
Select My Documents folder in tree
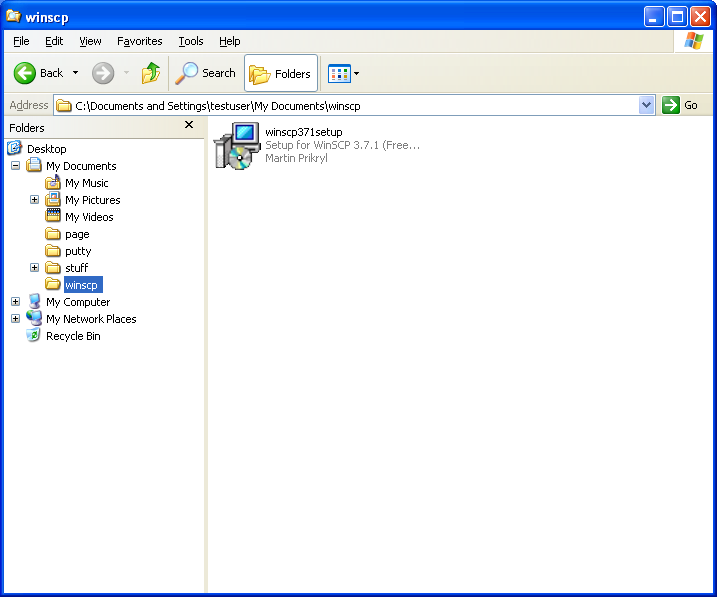coord(81,166)
